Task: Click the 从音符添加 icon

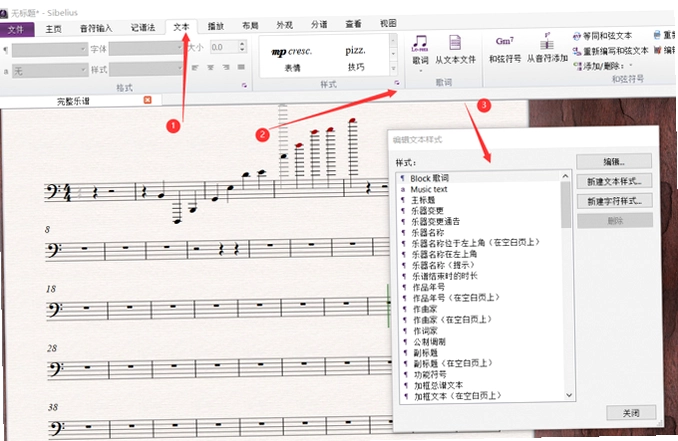Action: click(x=547, y=42)
